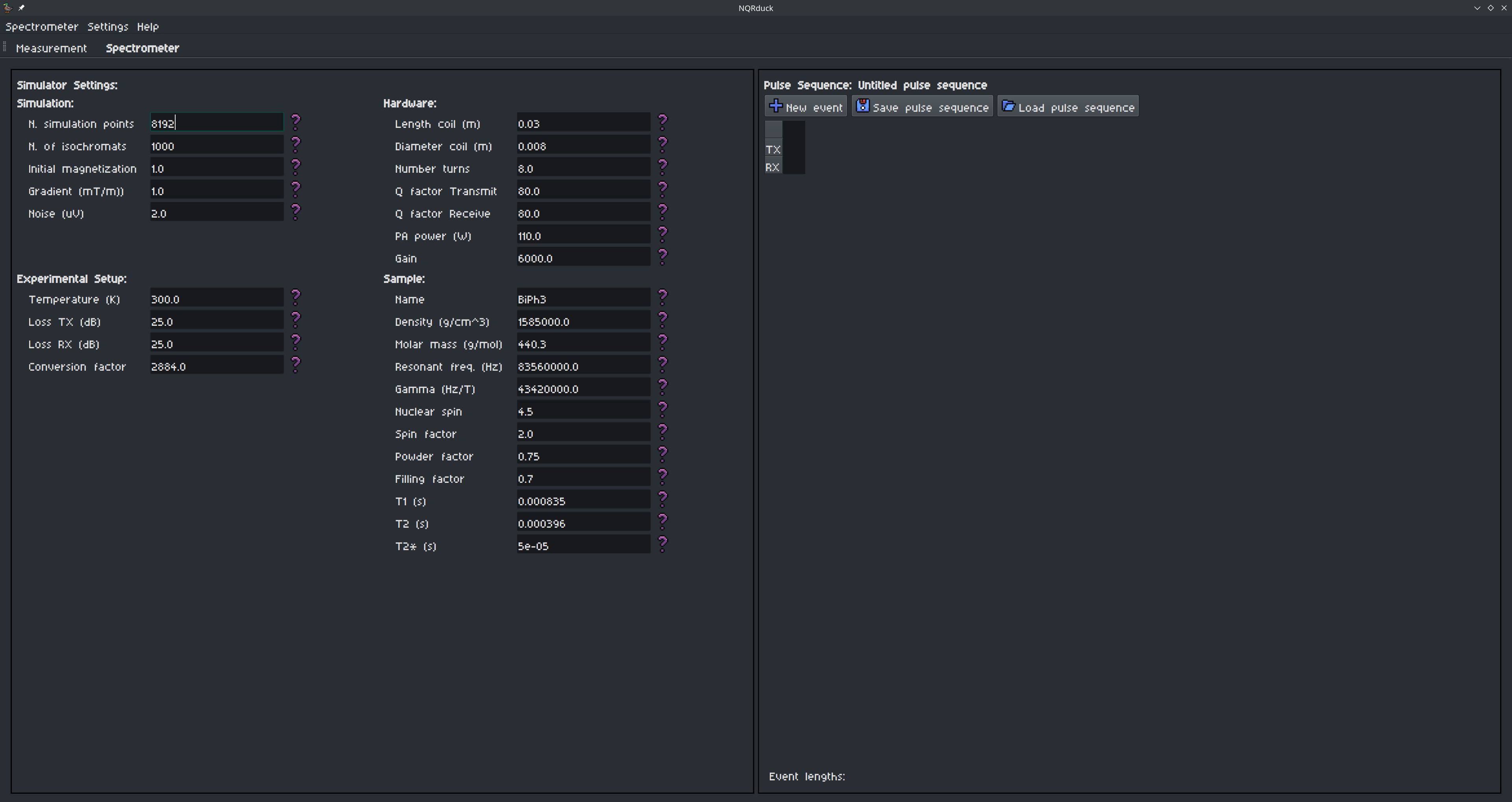
Task: Click the sample Name input field
Action: click(583, 299)
